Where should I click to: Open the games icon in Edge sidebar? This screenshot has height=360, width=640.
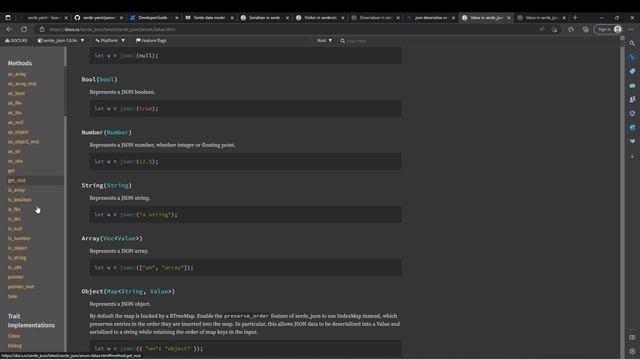(632, 100)
